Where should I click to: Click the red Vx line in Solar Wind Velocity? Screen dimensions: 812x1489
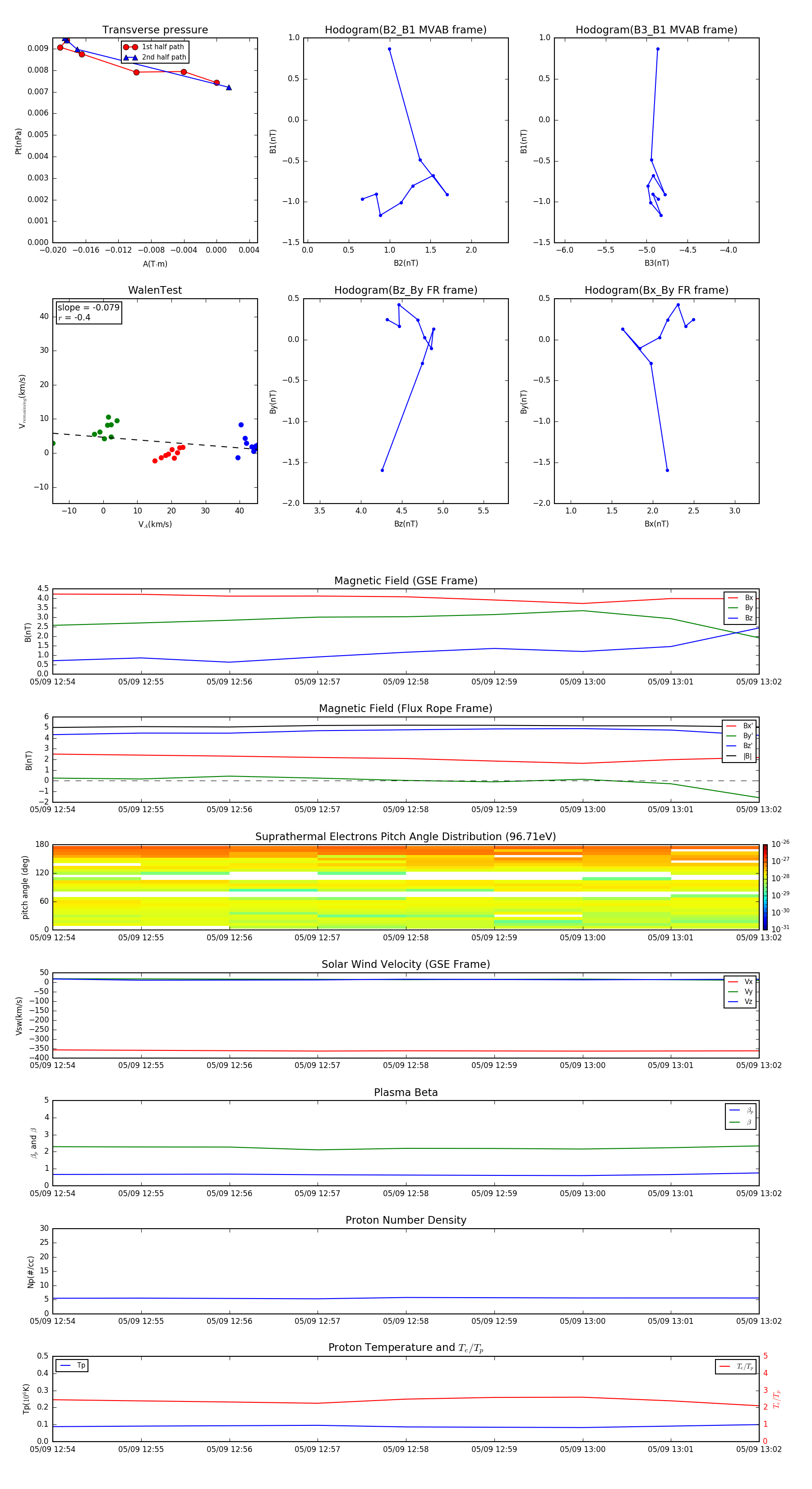pos(406,1050)
